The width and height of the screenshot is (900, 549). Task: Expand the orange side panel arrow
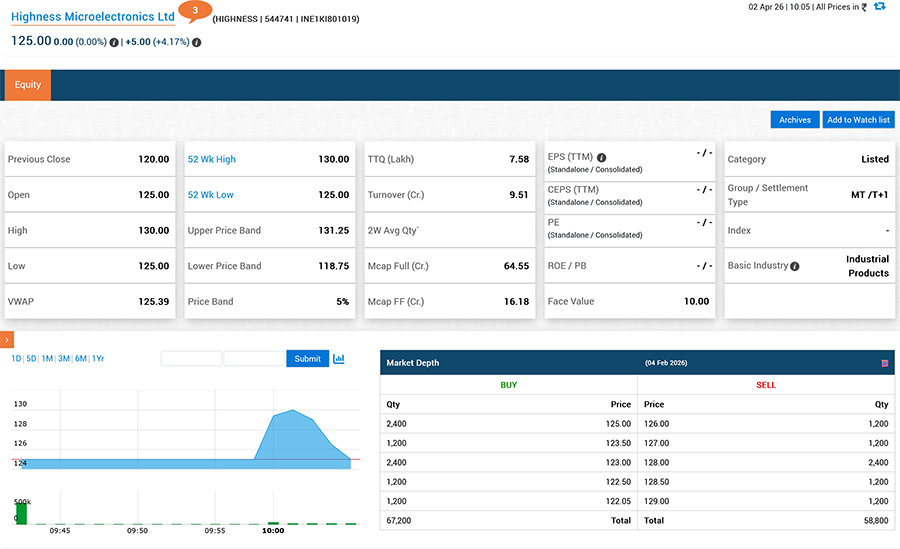click(6, 341)
